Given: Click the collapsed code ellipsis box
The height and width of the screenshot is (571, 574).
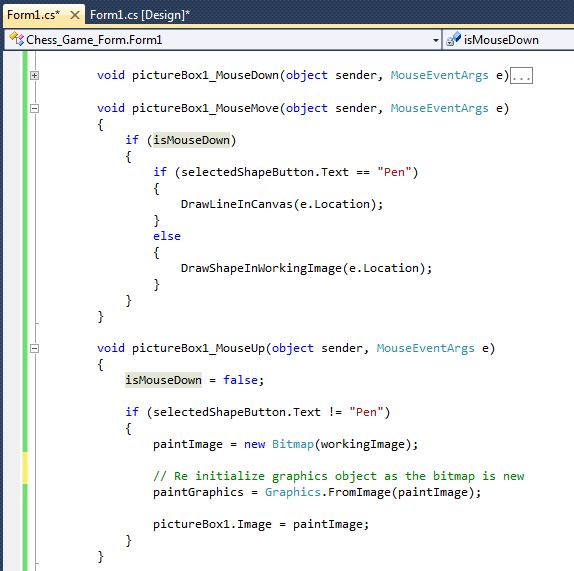Looking at the screenshot, I should click(521, 76).
